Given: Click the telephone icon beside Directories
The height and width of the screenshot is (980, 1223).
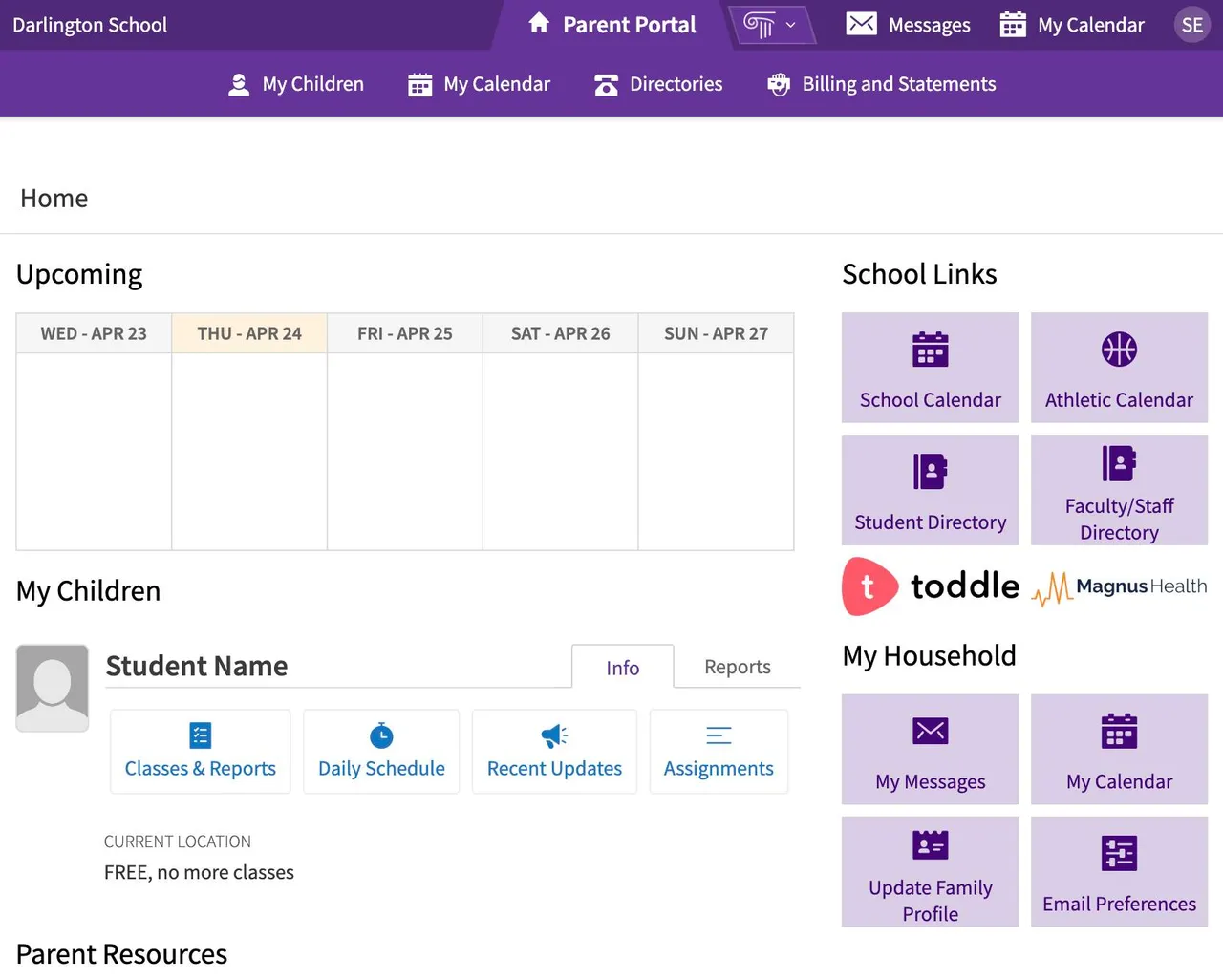Looking at the screenshot, I should pos(606,85).
